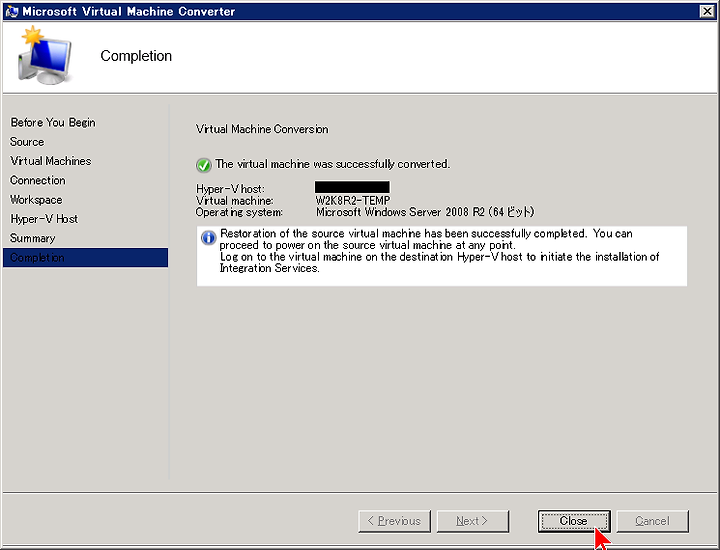Select the highlighted Completion step
Image resolution: width=720 pixels, height=550 pixels.
click(x=85, y=258)
